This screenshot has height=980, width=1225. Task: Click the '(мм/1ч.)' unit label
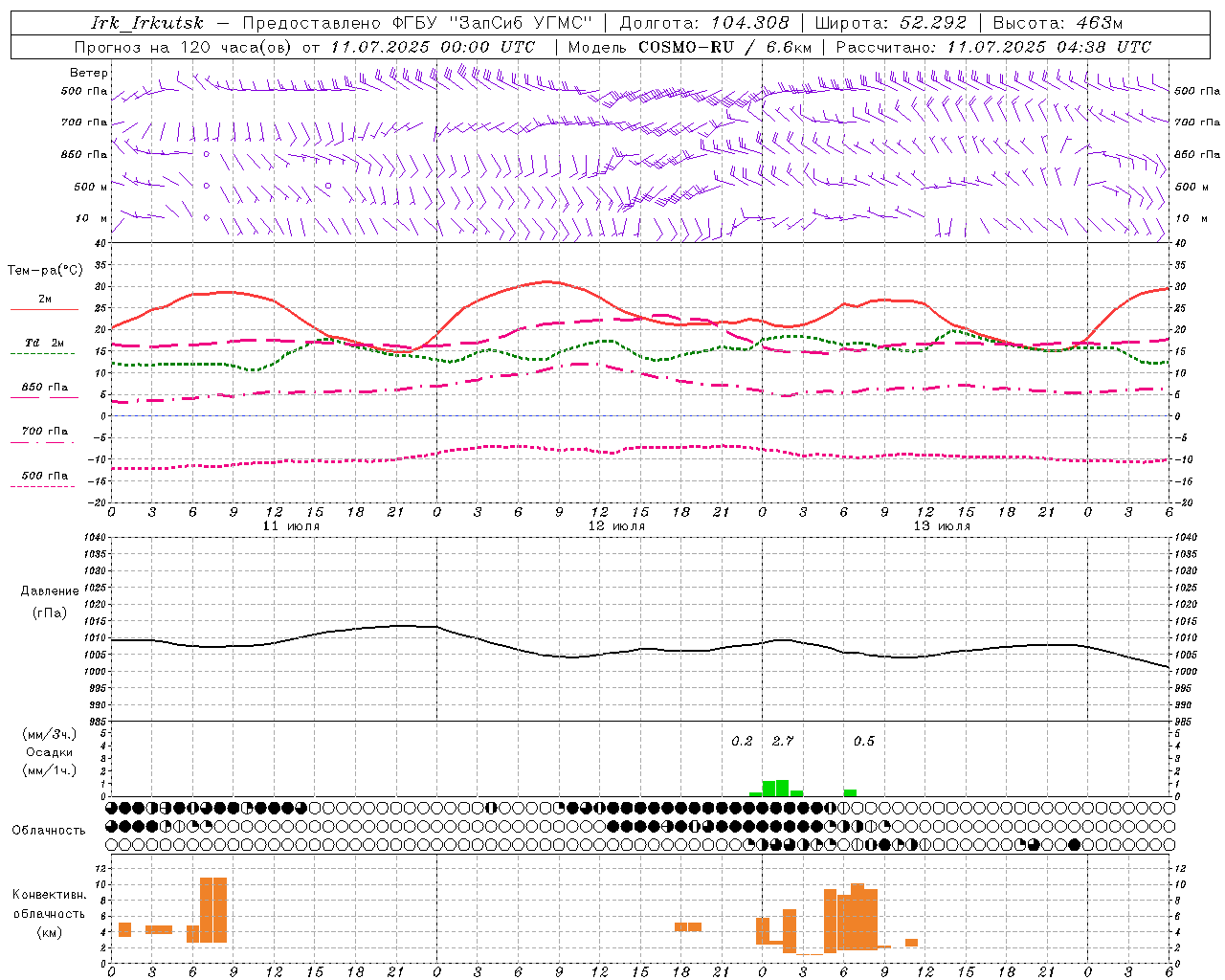click(50, 770)
